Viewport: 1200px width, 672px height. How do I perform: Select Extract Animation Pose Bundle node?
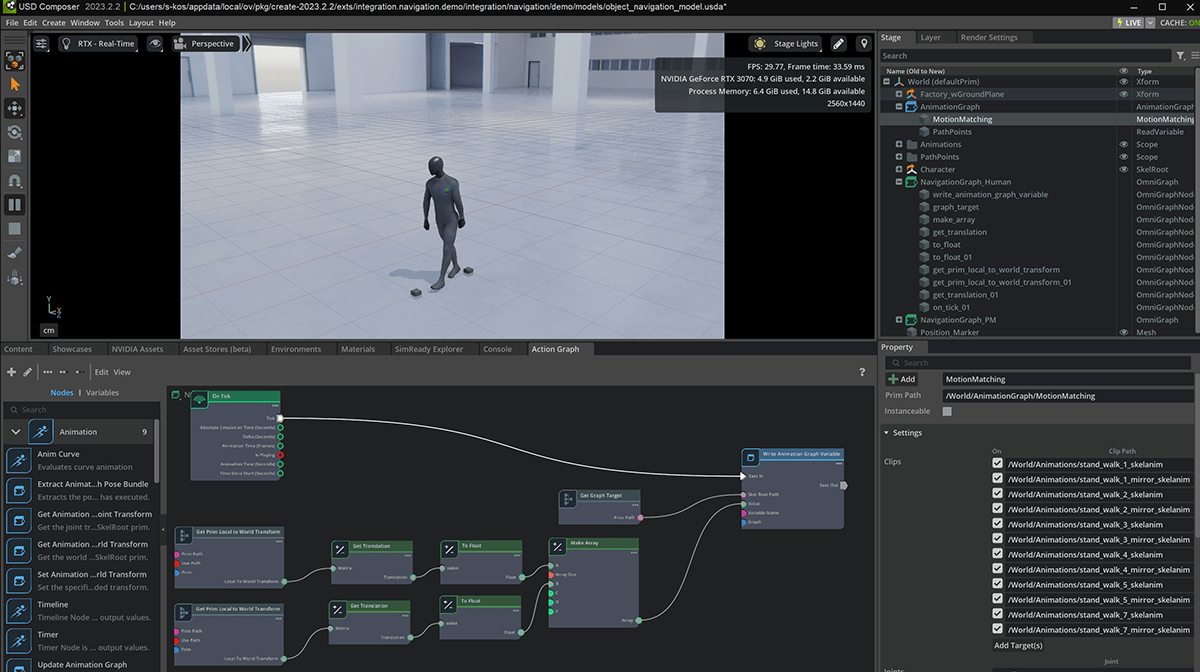pyautogui.click(x=80, y=490)
